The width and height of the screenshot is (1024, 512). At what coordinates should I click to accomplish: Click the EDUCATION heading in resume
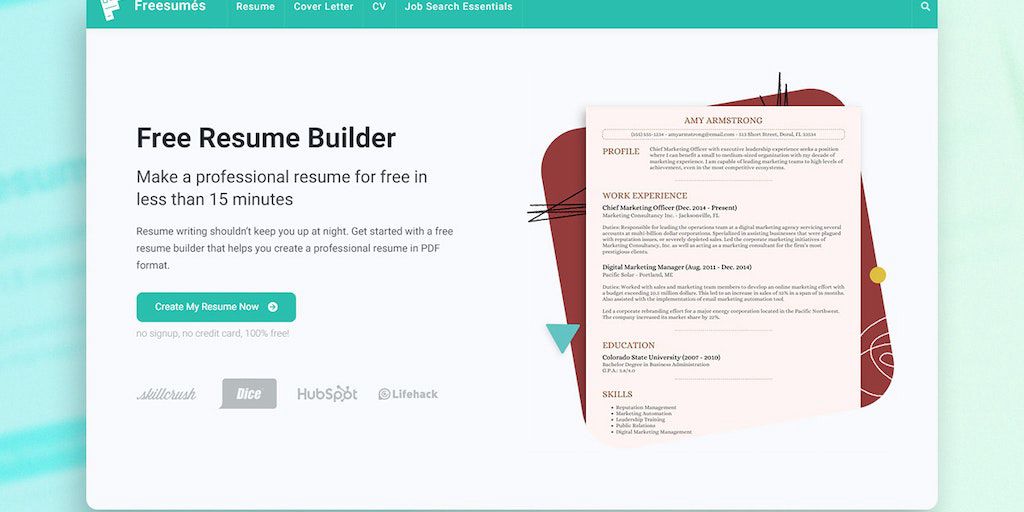click(x=628, y=345)
